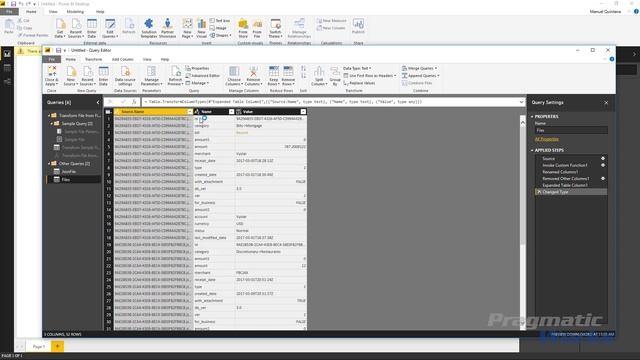
Task: Click Remove Rows icon
Action: [288, 71]
